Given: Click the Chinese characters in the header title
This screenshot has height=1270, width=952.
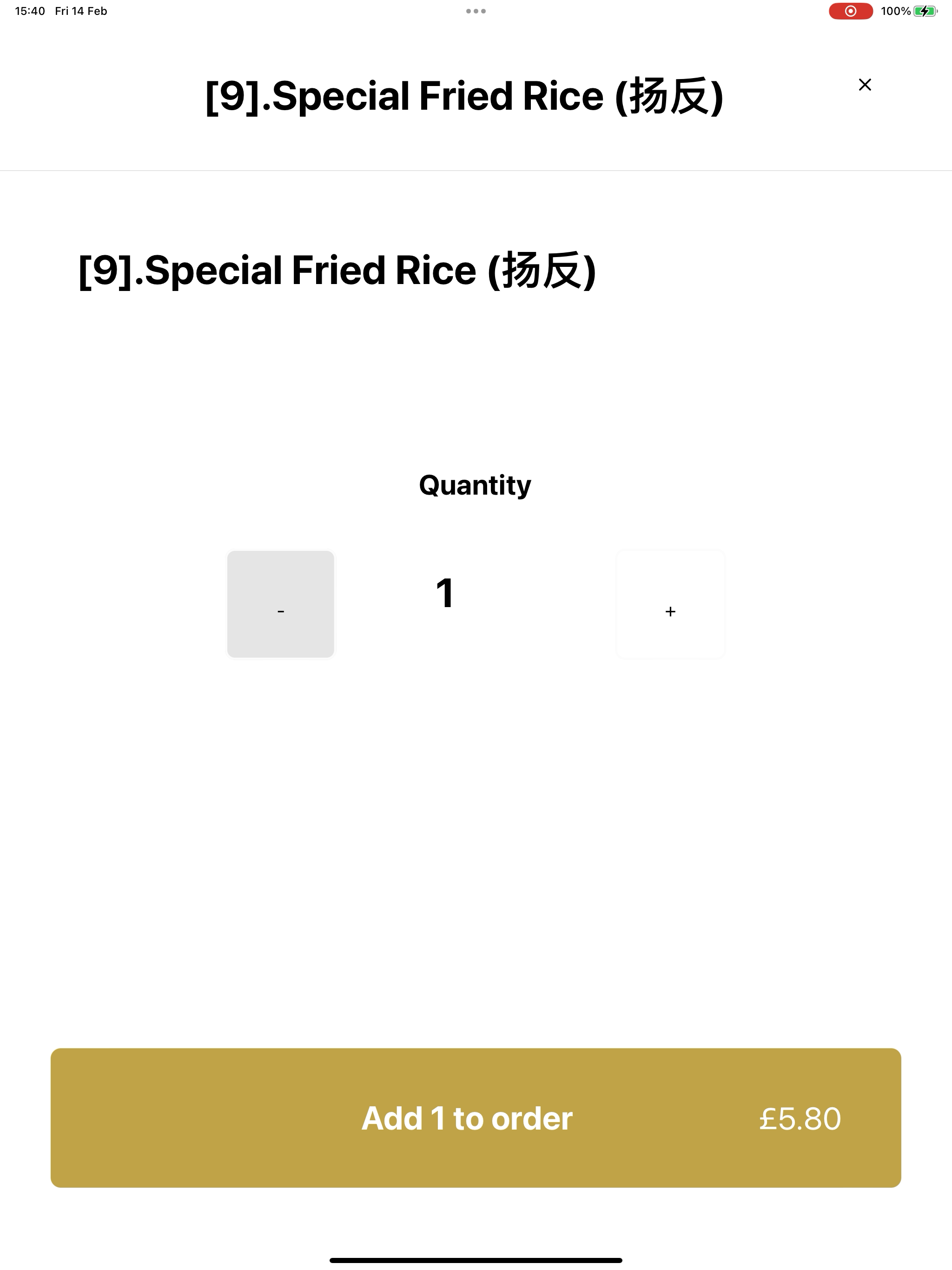Looking at the screenshot, I should pyautogui.click(x=669, y=96).
